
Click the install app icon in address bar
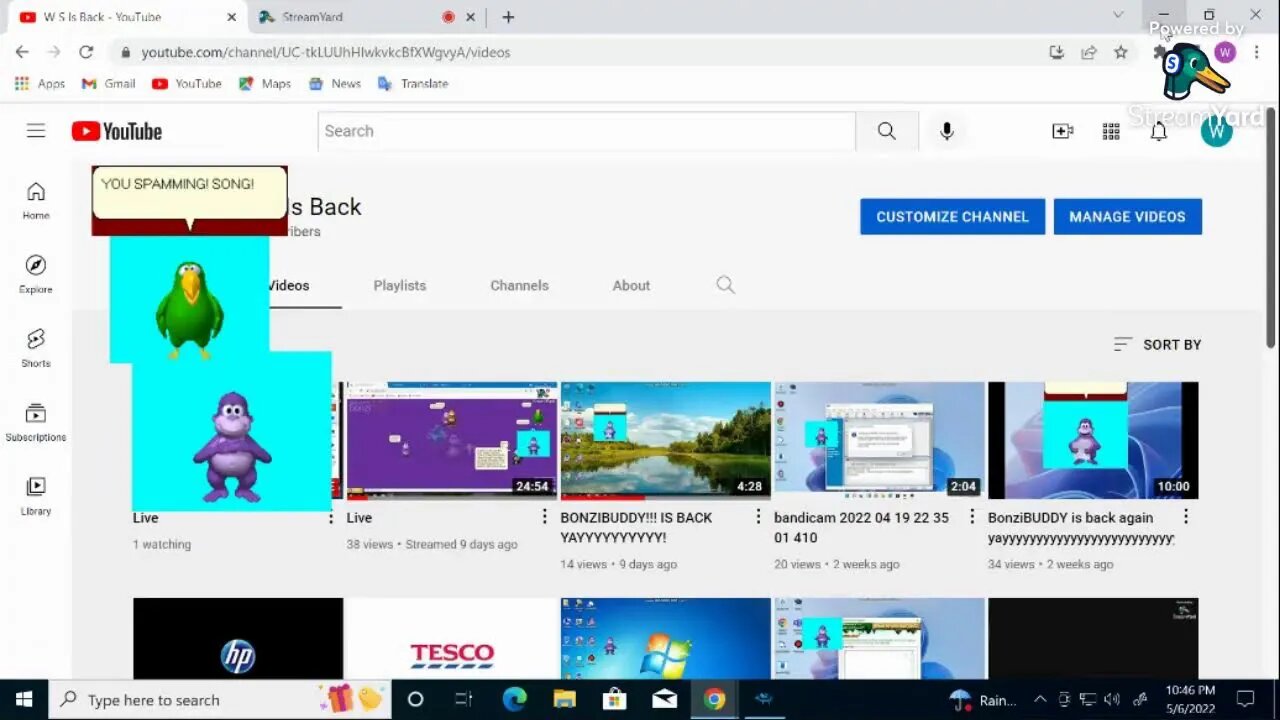pyautogui.click(x=1057, y=52)
